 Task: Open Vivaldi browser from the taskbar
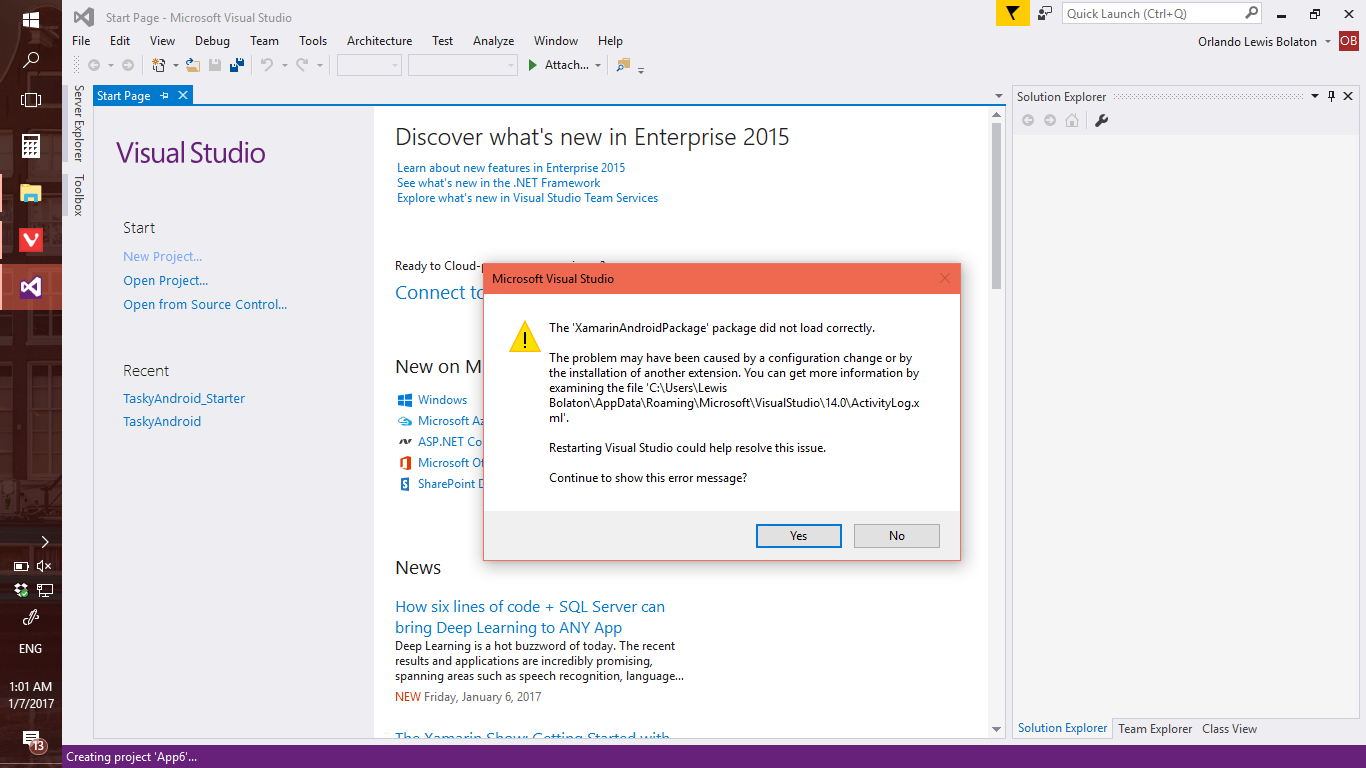tap(31, 240)
